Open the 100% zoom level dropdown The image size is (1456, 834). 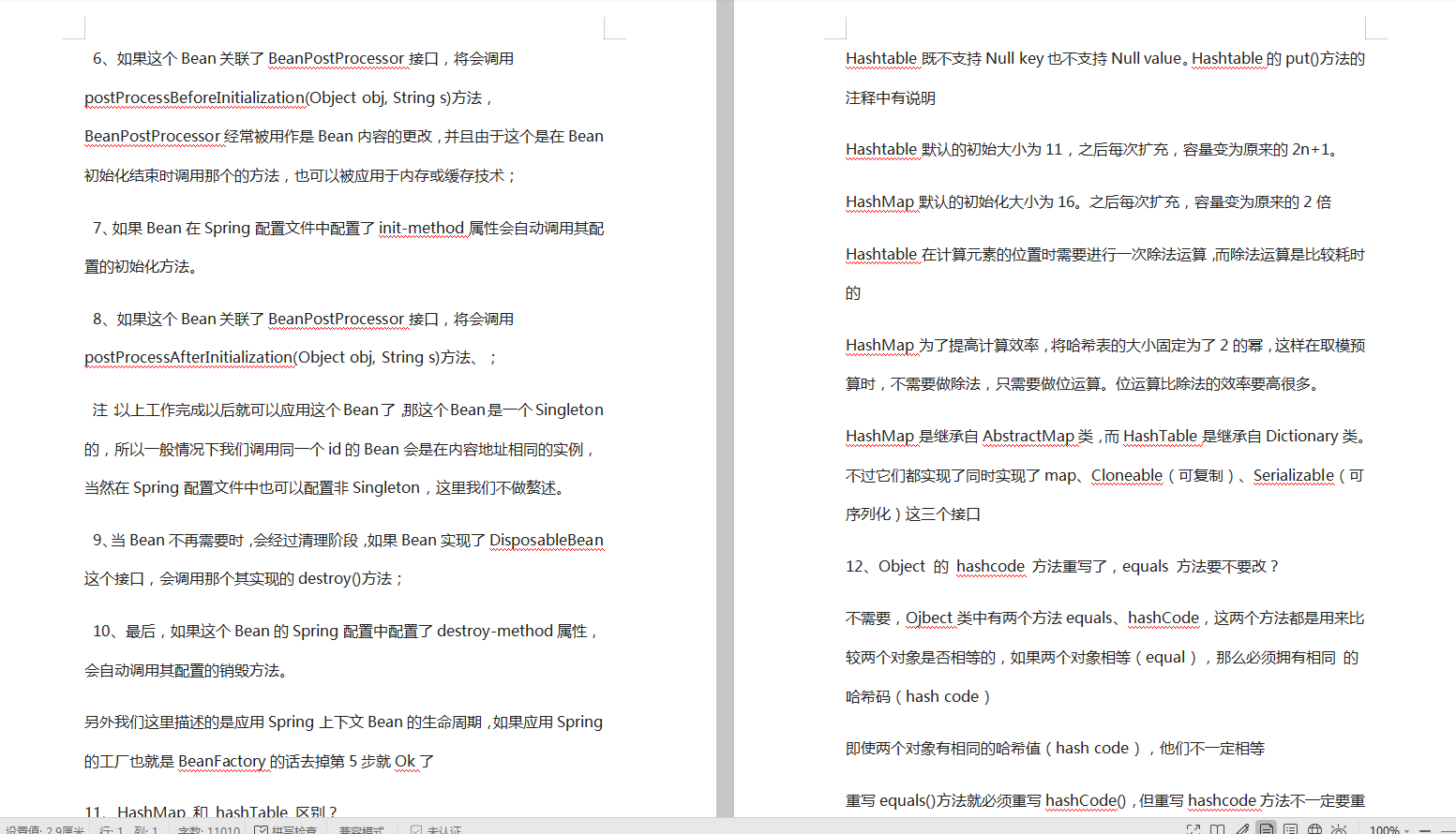(x=1389, y=830)
